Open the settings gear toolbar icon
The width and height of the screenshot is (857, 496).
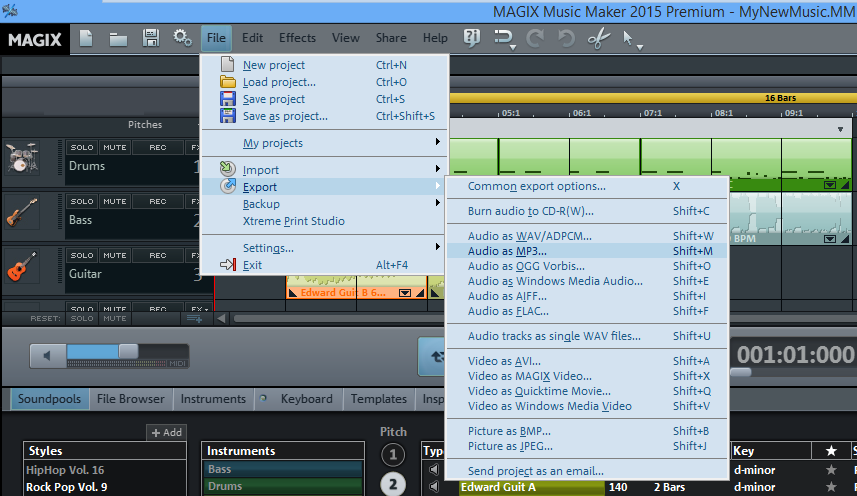182,38
